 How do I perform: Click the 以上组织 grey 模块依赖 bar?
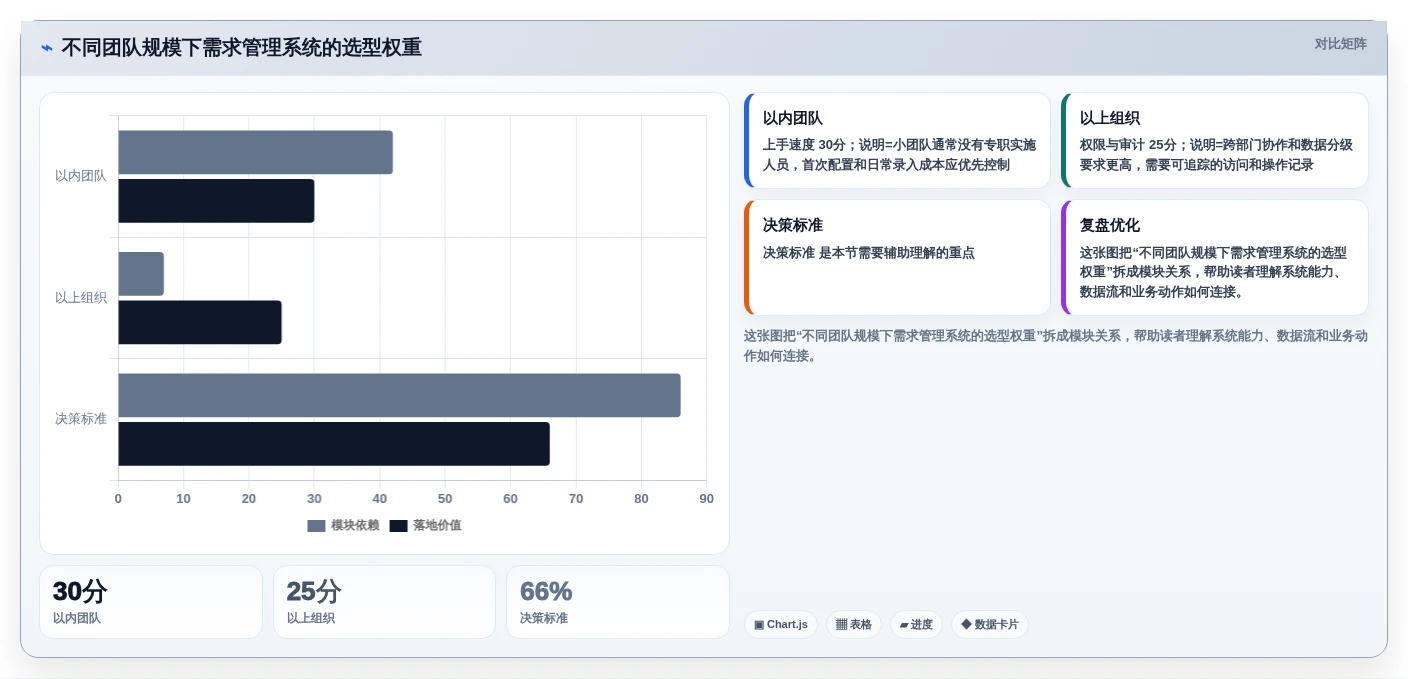coord(141,274)
